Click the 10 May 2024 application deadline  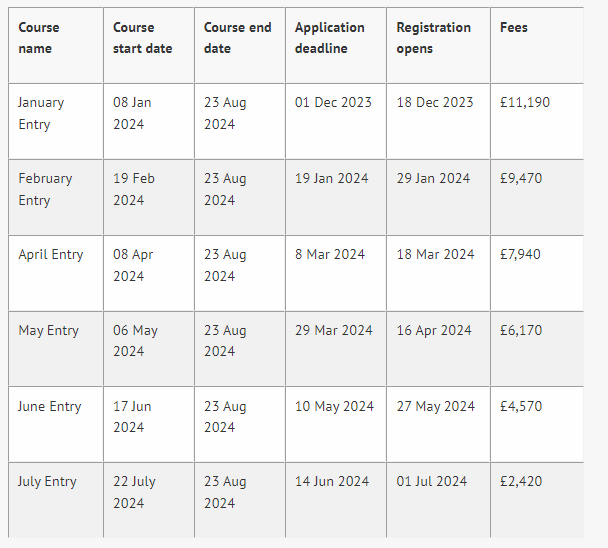pyautogui.click(x=334, y=406)
